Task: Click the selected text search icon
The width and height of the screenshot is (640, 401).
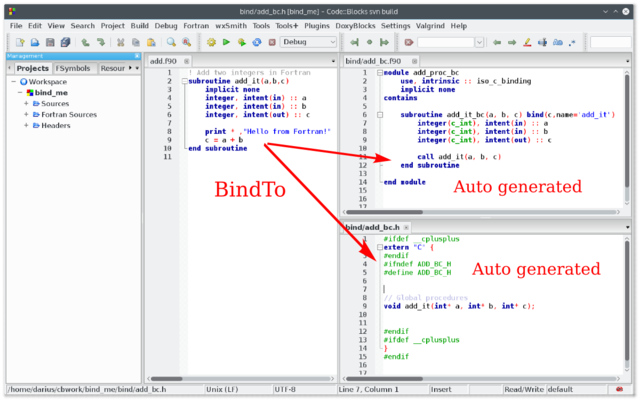Action: point(542,42)
